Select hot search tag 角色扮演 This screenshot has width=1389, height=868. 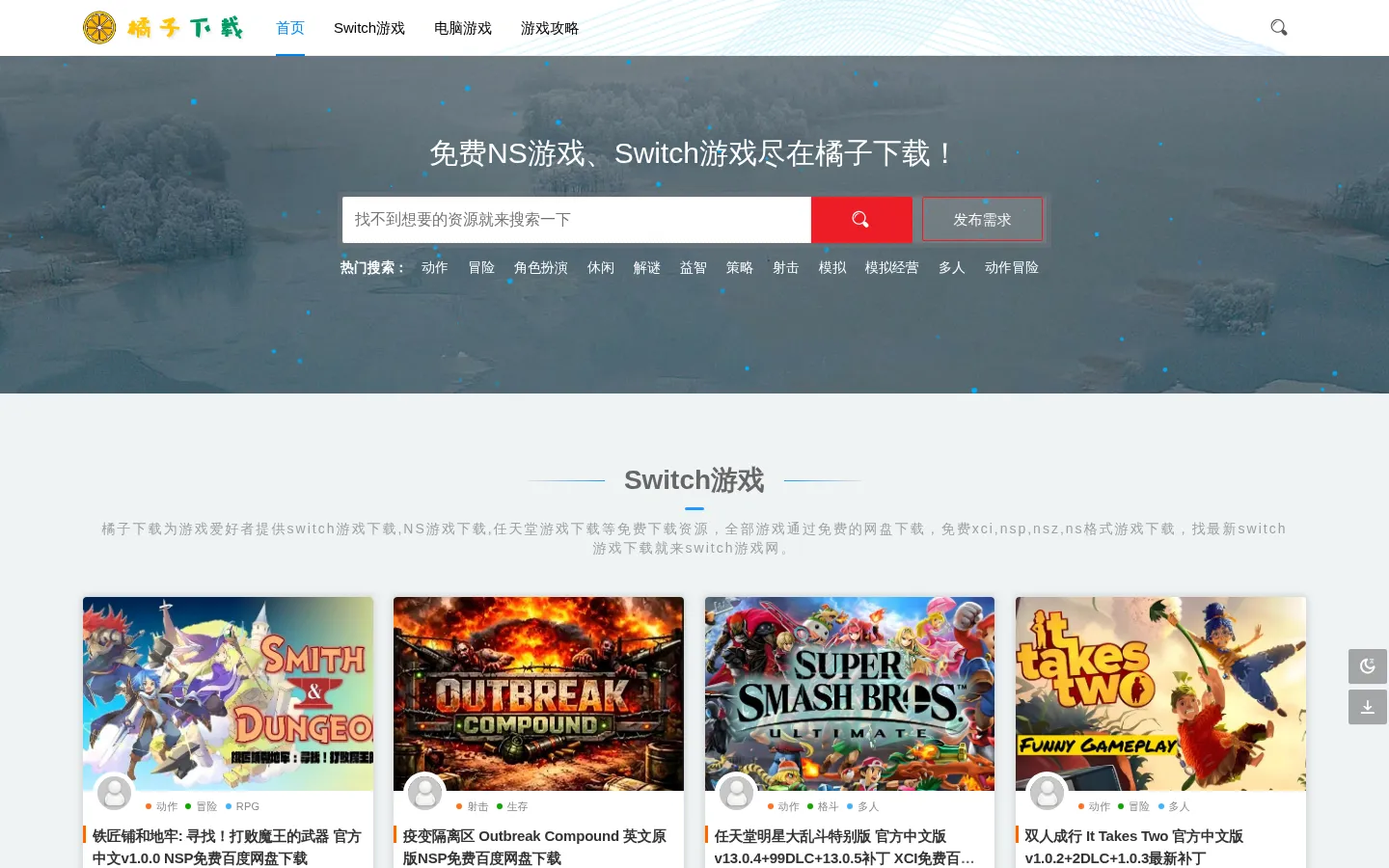tap(541, 267)
